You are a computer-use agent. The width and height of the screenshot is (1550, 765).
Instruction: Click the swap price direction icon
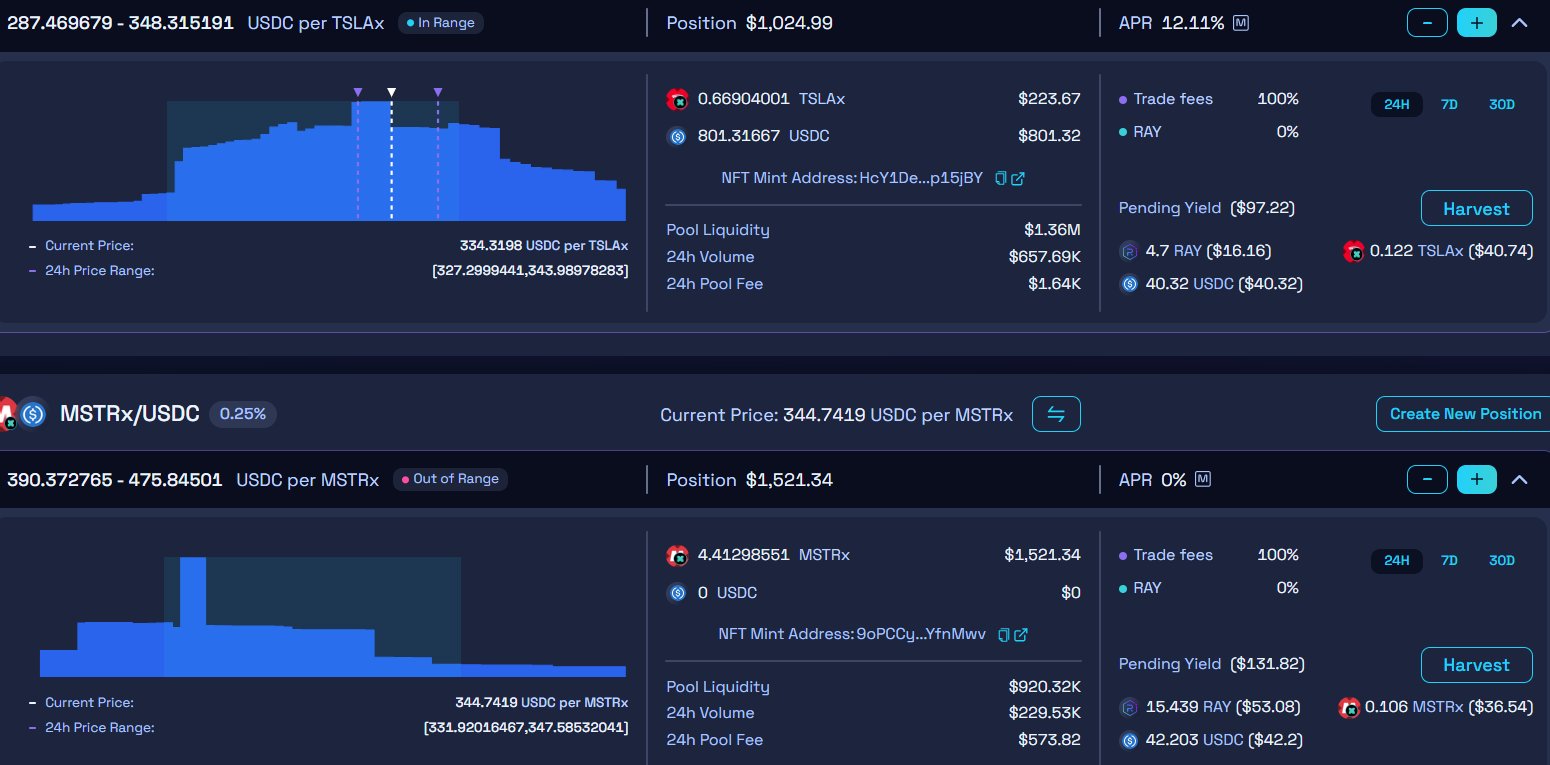point(1056,414)
